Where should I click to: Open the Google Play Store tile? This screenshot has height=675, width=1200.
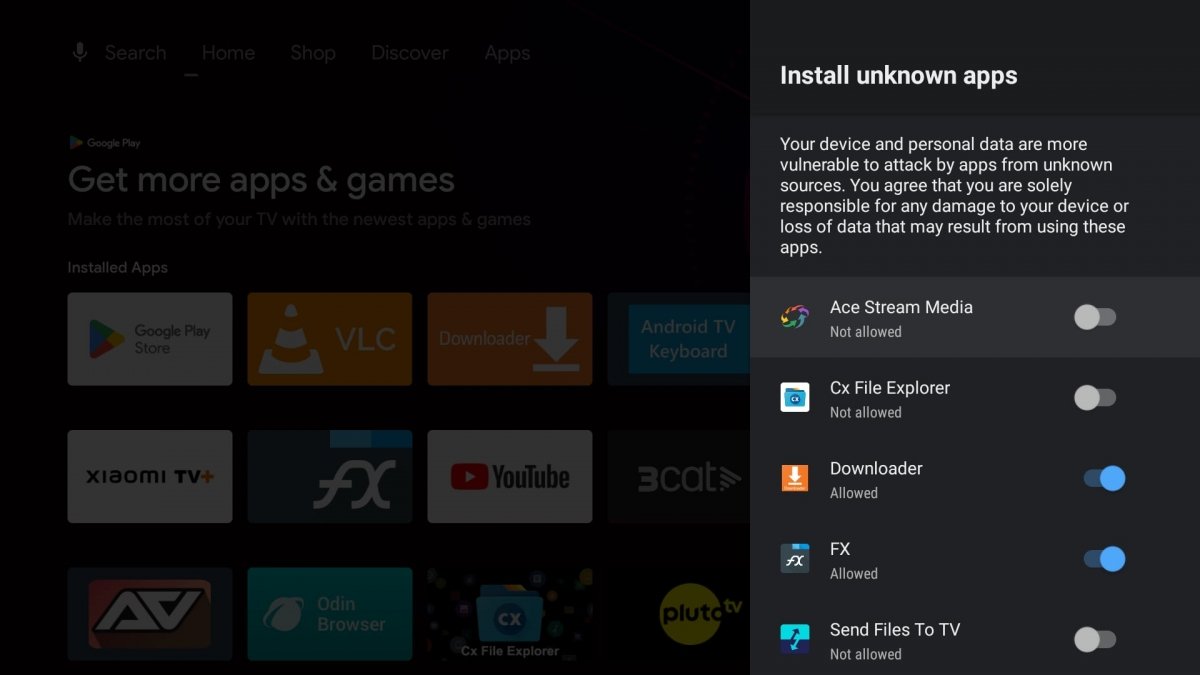click(x=150, y=339)
